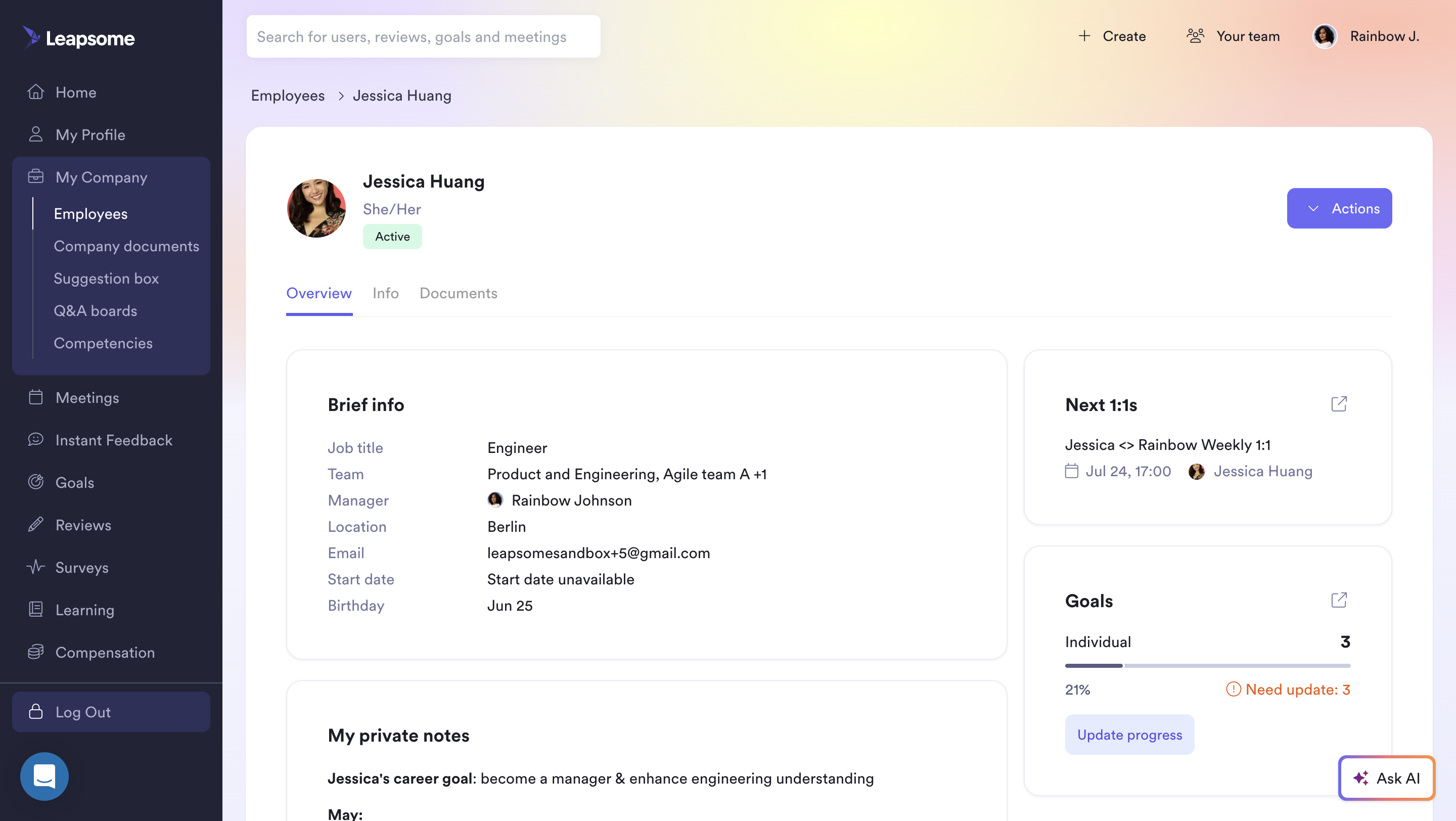This screenshot has height=821, width=1456.
Task: Click the Individual goals count 3
Action: click(1345, 642)
